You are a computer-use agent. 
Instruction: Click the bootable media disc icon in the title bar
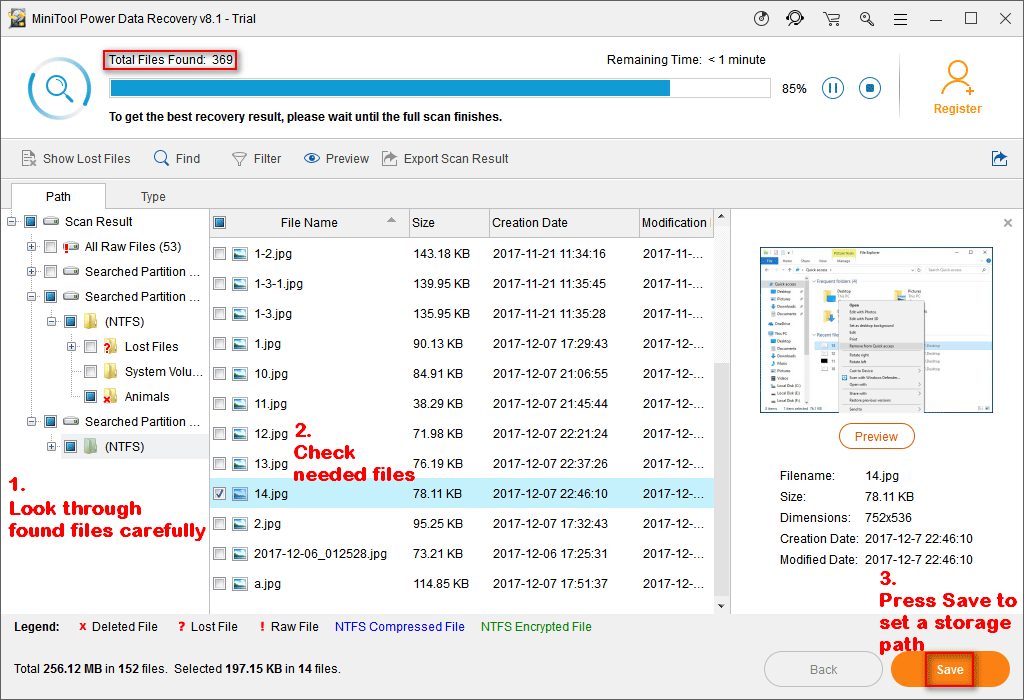(x=761, y=18)
